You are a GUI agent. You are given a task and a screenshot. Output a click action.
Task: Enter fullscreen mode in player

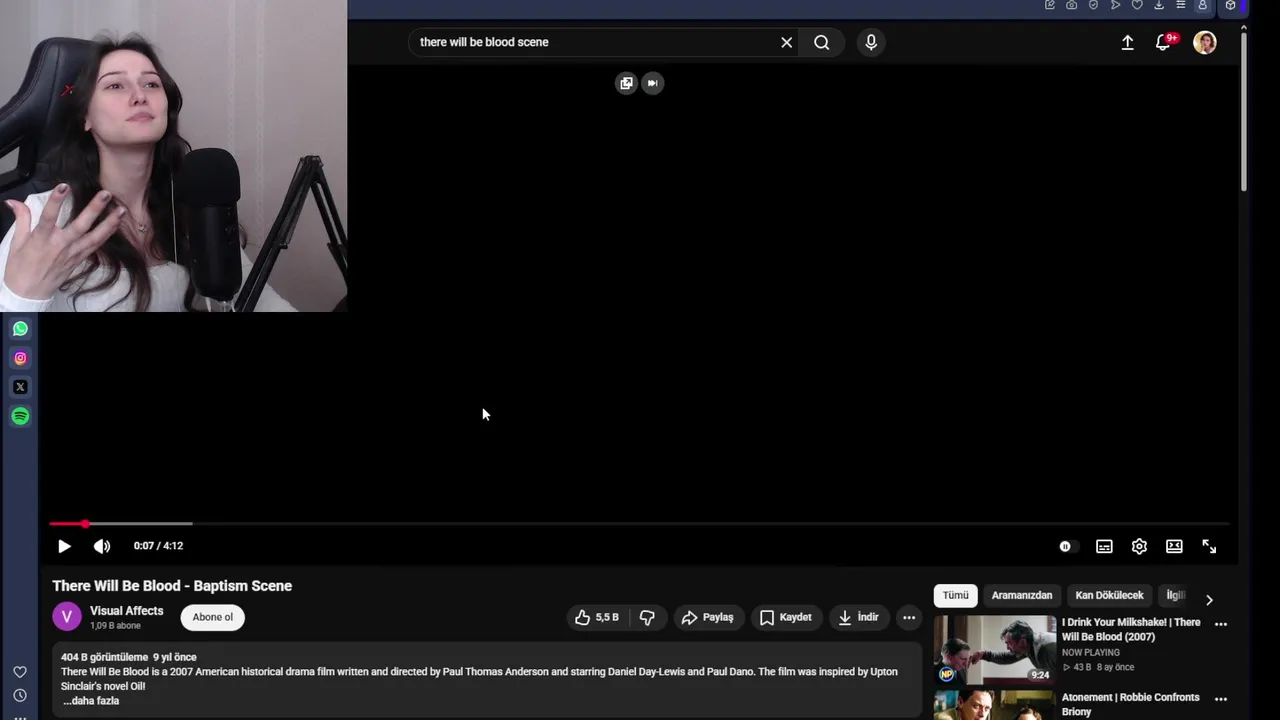[x=1209, y=546]
